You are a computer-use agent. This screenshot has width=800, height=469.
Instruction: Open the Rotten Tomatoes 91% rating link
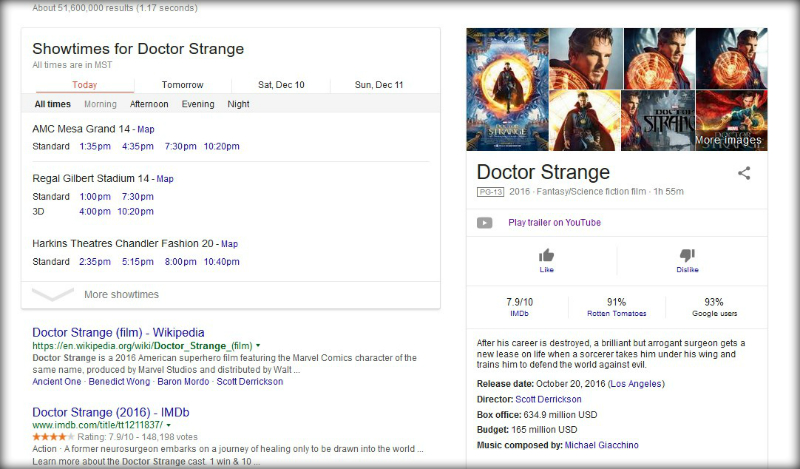(616, 307)
